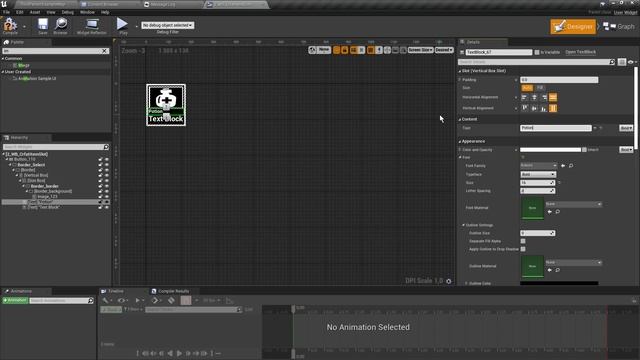Open the View menu

pyautogui.click(x=51, y=12)
